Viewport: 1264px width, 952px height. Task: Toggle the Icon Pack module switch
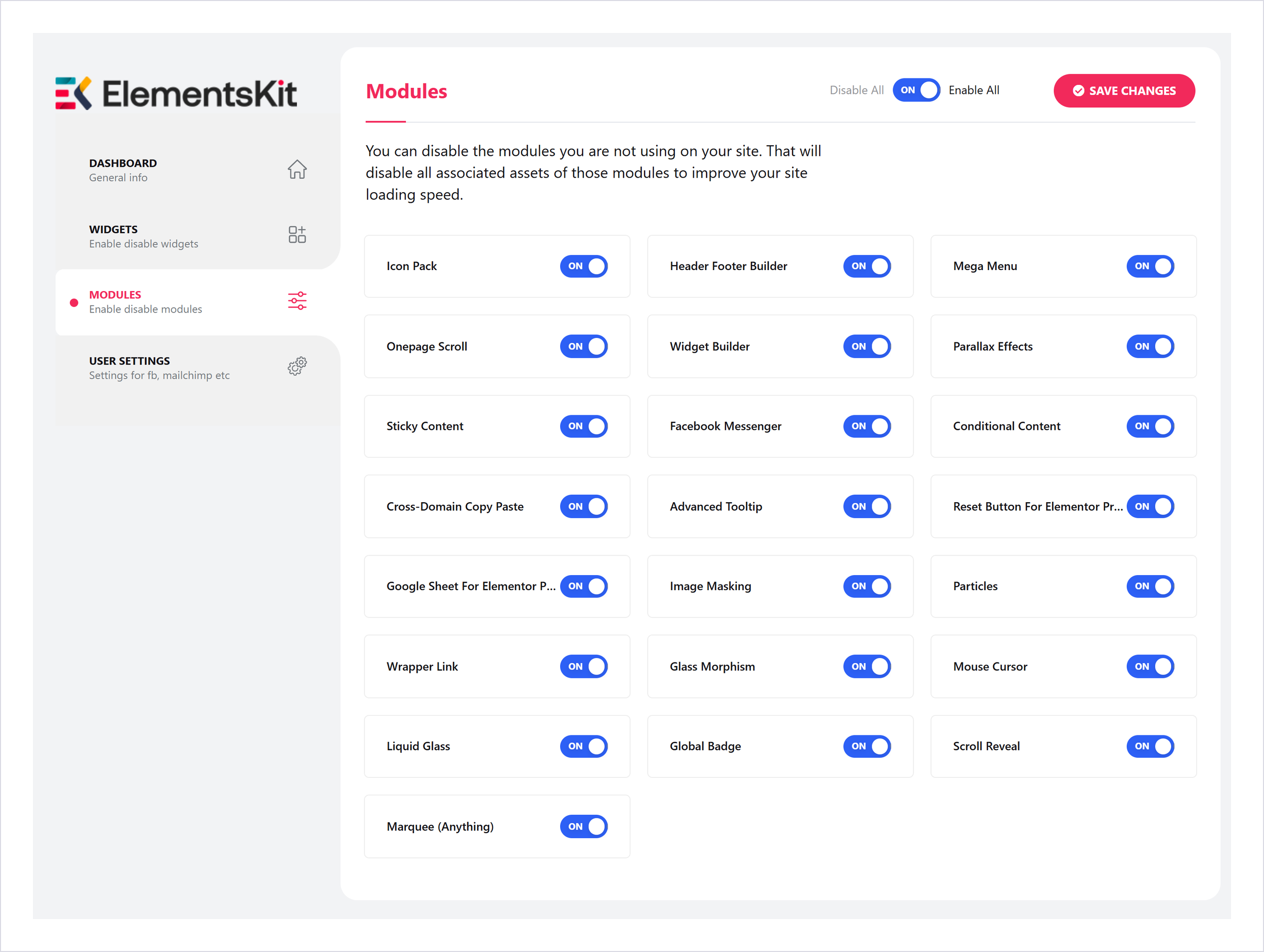point(583,266)
